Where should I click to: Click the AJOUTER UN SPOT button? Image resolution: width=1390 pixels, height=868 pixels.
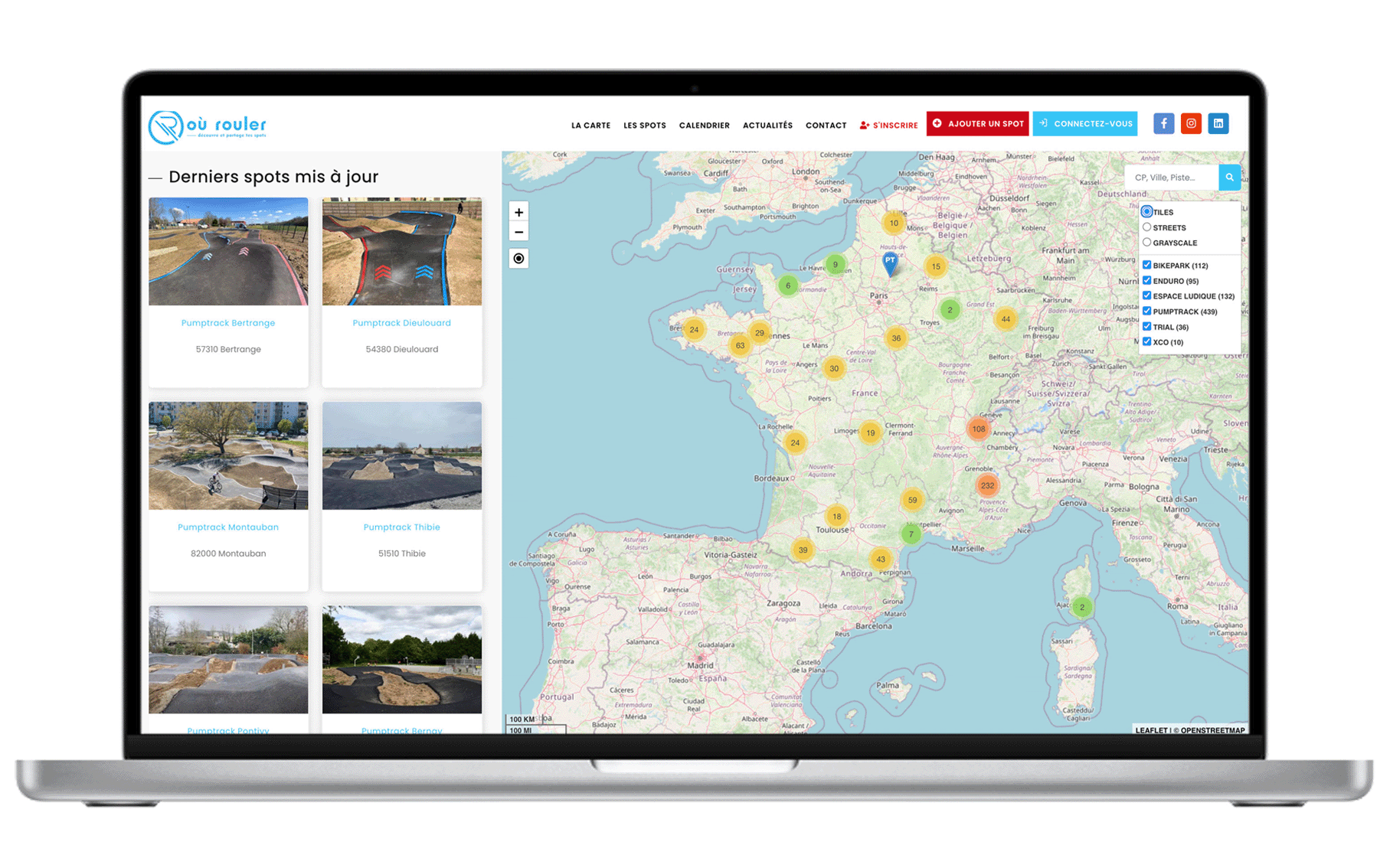977,123
